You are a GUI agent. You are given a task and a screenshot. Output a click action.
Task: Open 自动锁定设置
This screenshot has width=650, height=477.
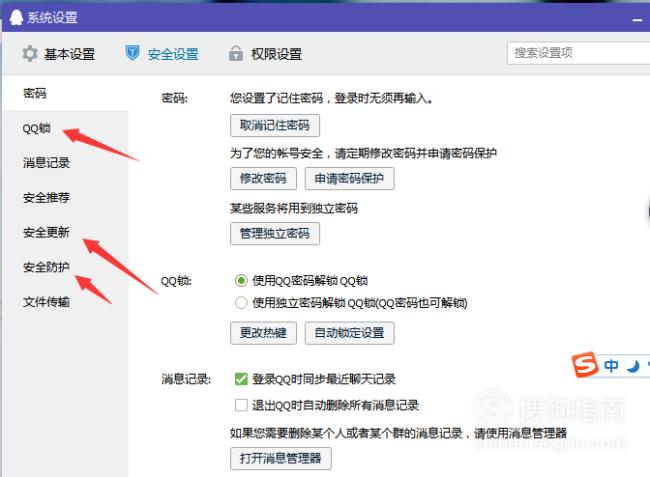pos(349,333)
